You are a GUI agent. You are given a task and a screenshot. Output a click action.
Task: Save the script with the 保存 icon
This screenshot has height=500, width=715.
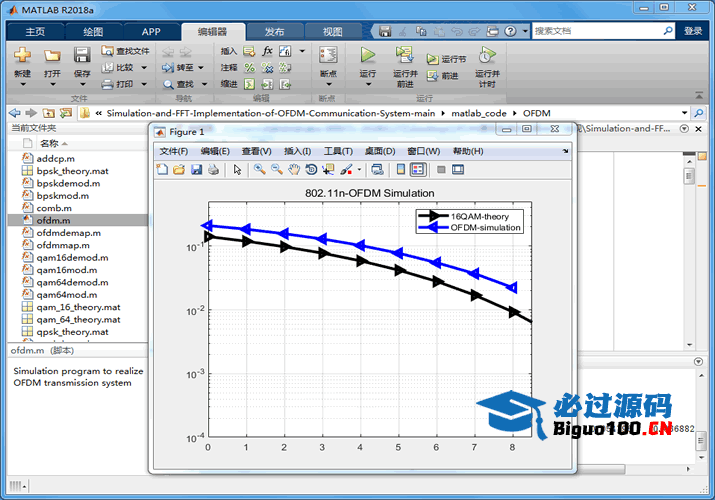click(x=82, y=56)
